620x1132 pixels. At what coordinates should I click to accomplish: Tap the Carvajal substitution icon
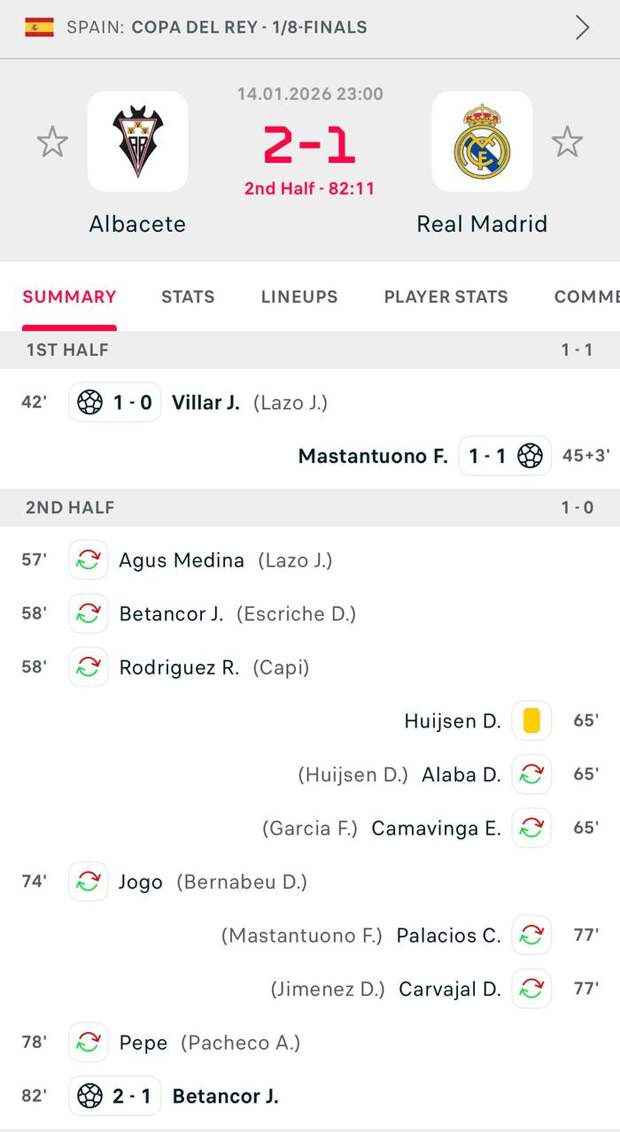pyautogui.click(x=531, y=989)
